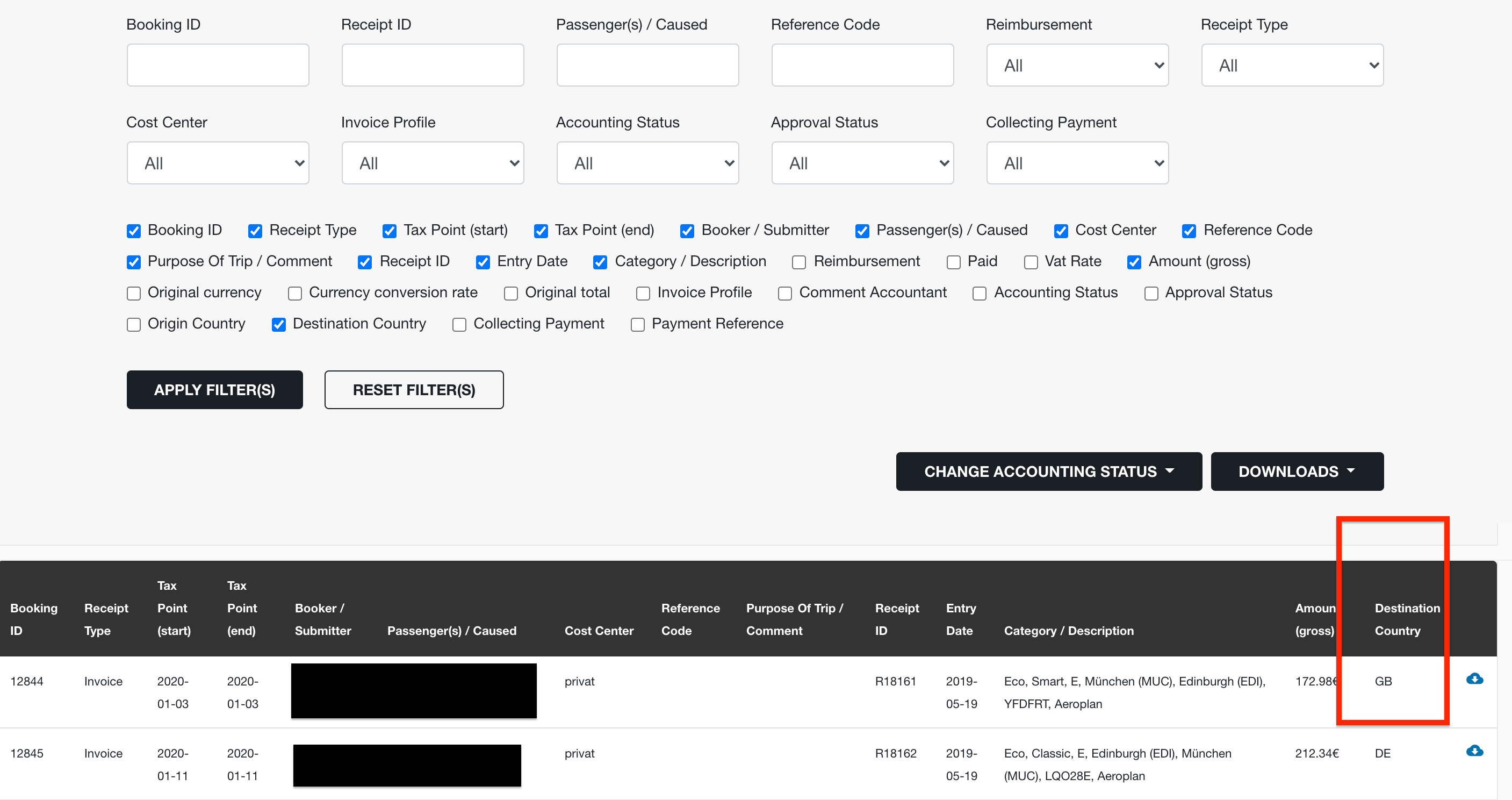Check the Origin Country checkbox
The height and width of the screenshot is (800, 1512).
134,324
